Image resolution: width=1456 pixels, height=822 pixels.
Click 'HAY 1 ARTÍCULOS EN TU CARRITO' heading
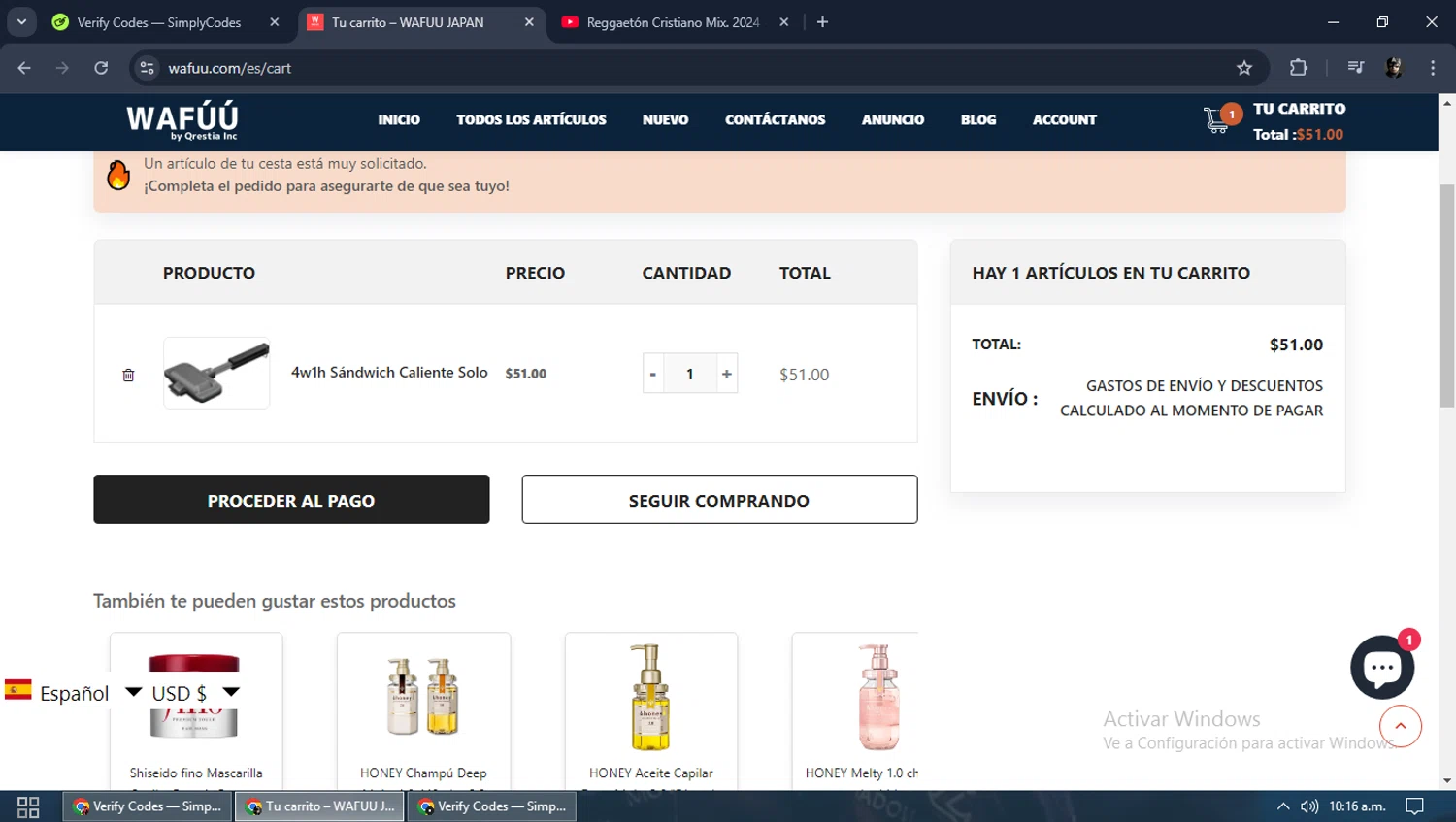coord(1110,273)
